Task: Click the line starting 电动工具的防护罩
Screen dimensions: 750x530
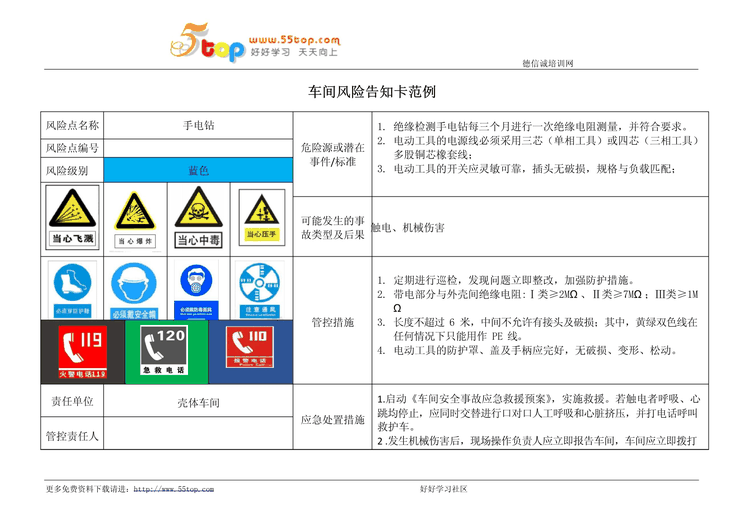Action: [x=527, y=351]
